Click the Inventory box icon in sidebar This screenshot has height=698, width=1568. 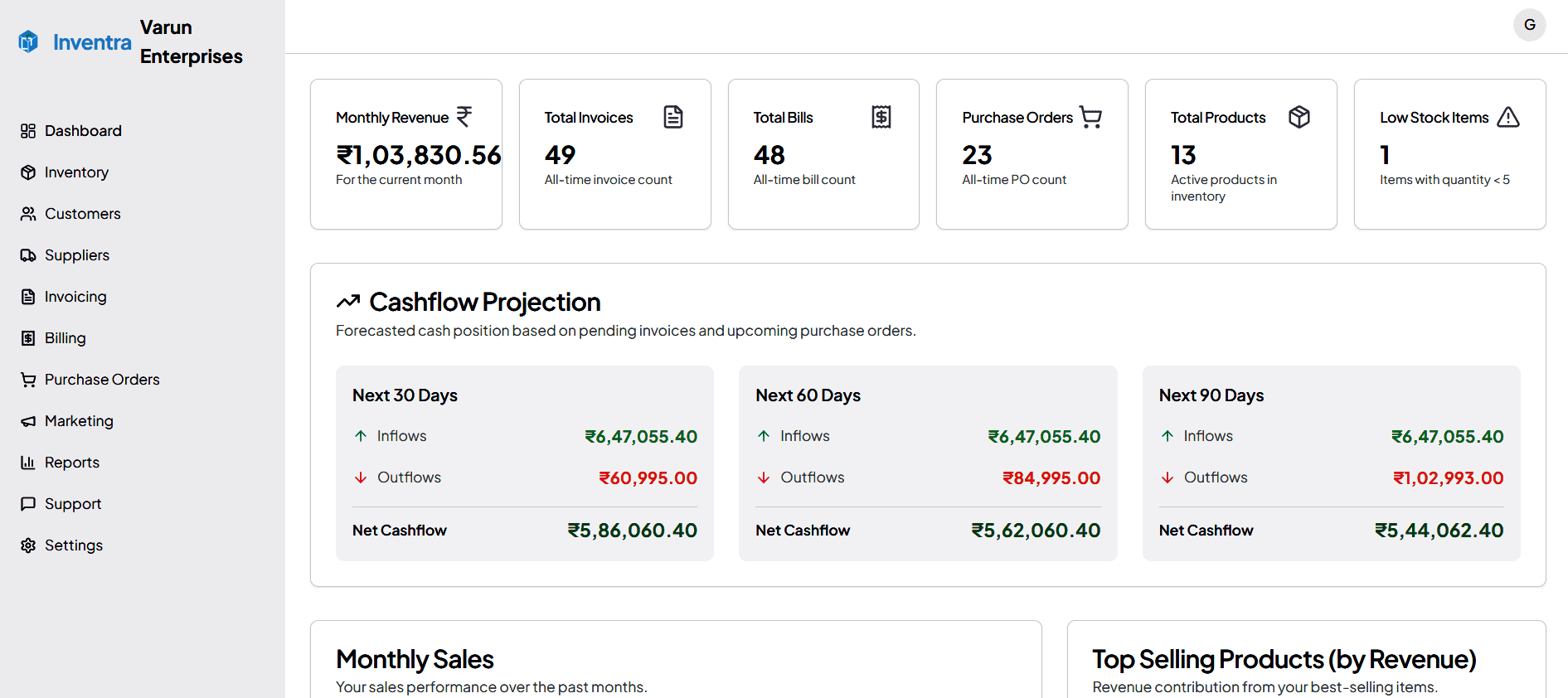click(x=28, y=172)
